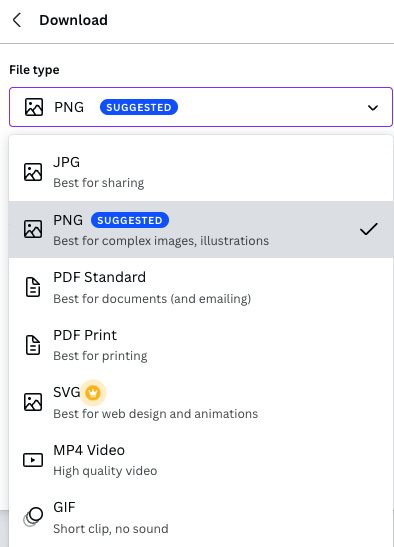Image resolution: width=394 pixels, height=547 pixels.
Task: Select PDF Standard file type
Action: pos(201,287)
